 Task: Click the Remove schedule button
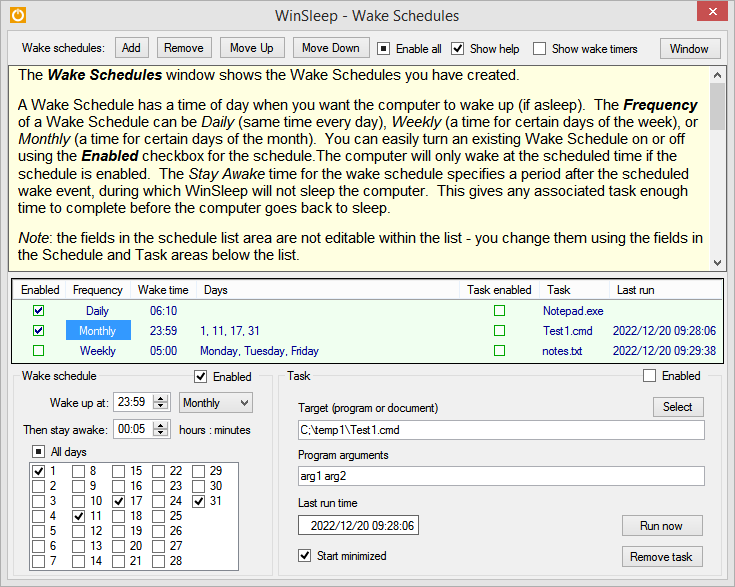[184, 48]
